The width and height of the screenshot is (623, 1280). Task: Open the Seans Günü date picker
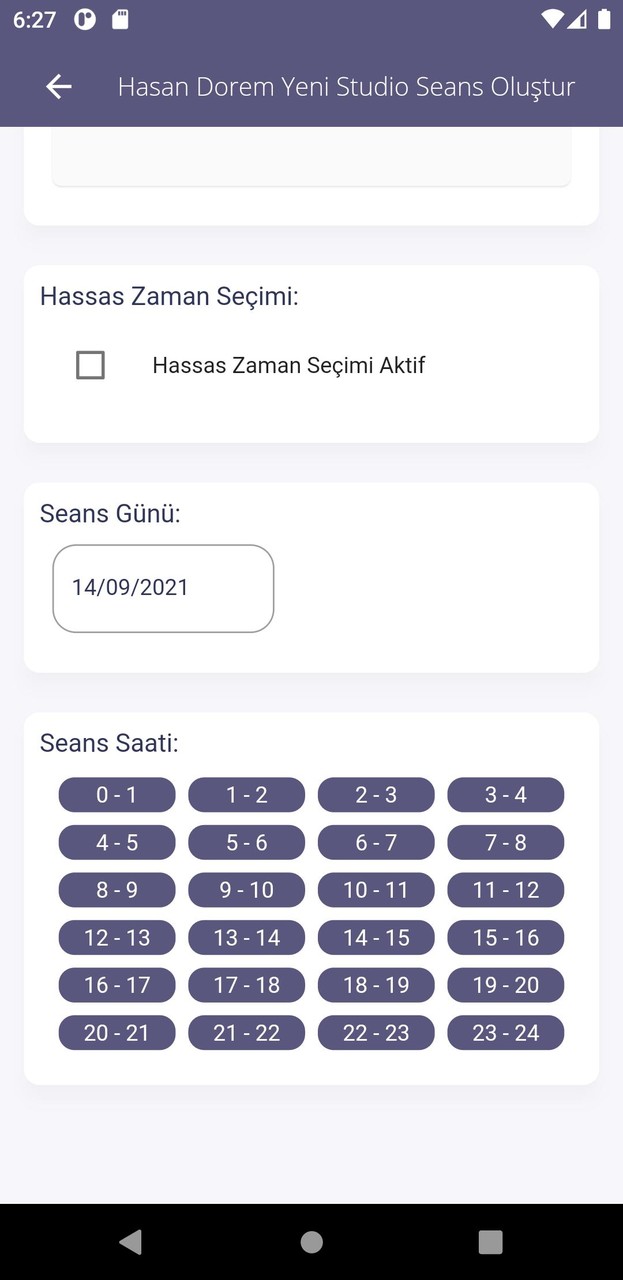pyautogui.click(x=163, y=588)
